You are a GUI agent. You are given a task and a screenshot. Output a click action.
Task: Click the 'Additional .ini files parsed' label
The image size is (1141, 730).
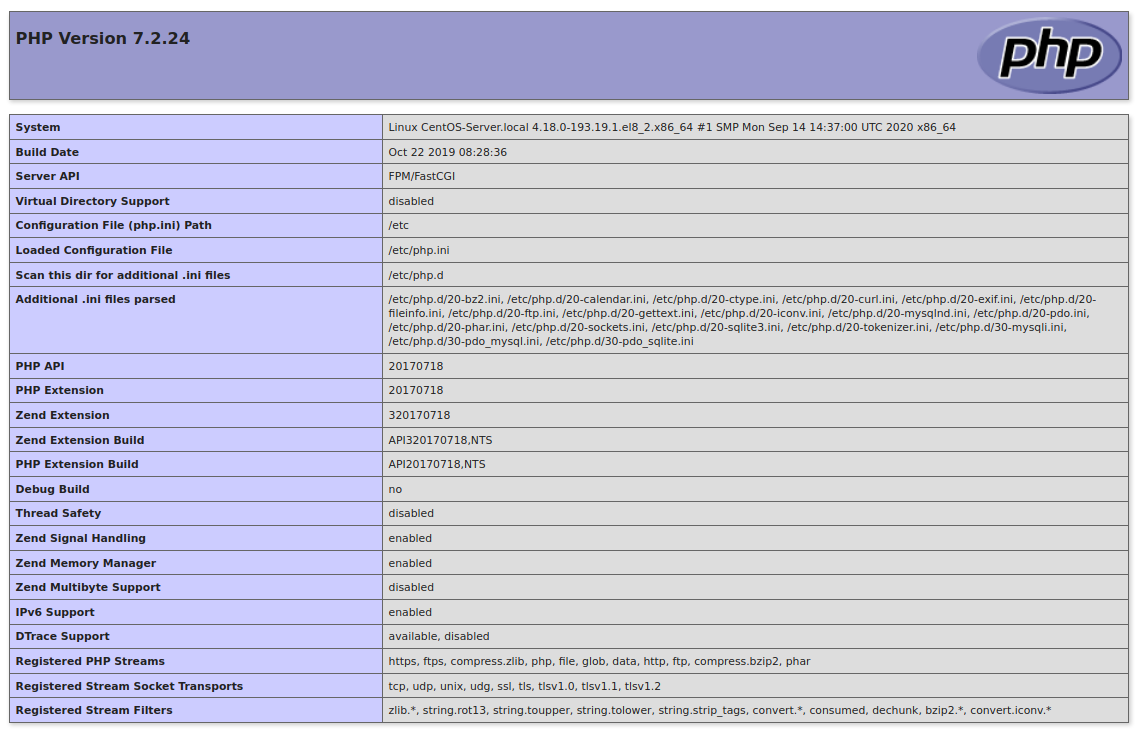pos(95,299)
